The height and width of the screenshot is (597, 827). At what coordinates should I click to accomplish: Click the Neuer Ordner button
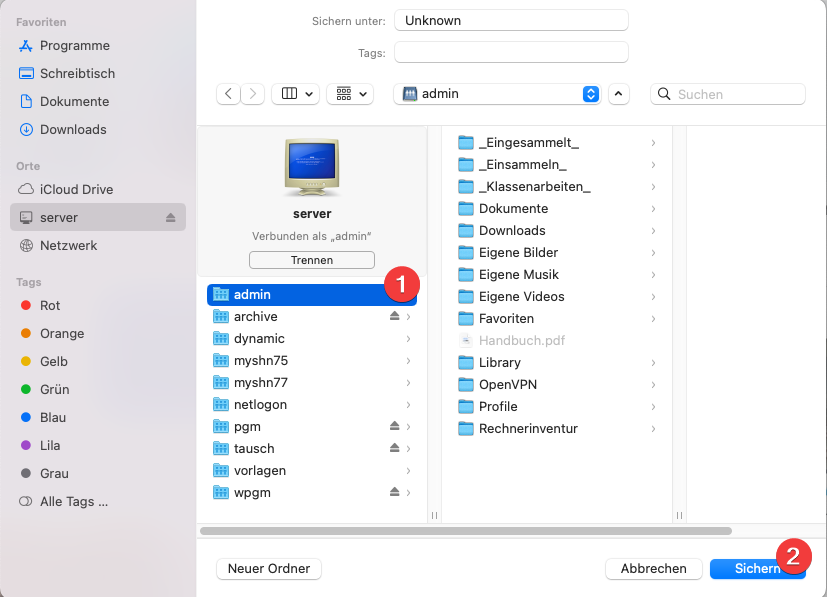click(x=269, y=569)
